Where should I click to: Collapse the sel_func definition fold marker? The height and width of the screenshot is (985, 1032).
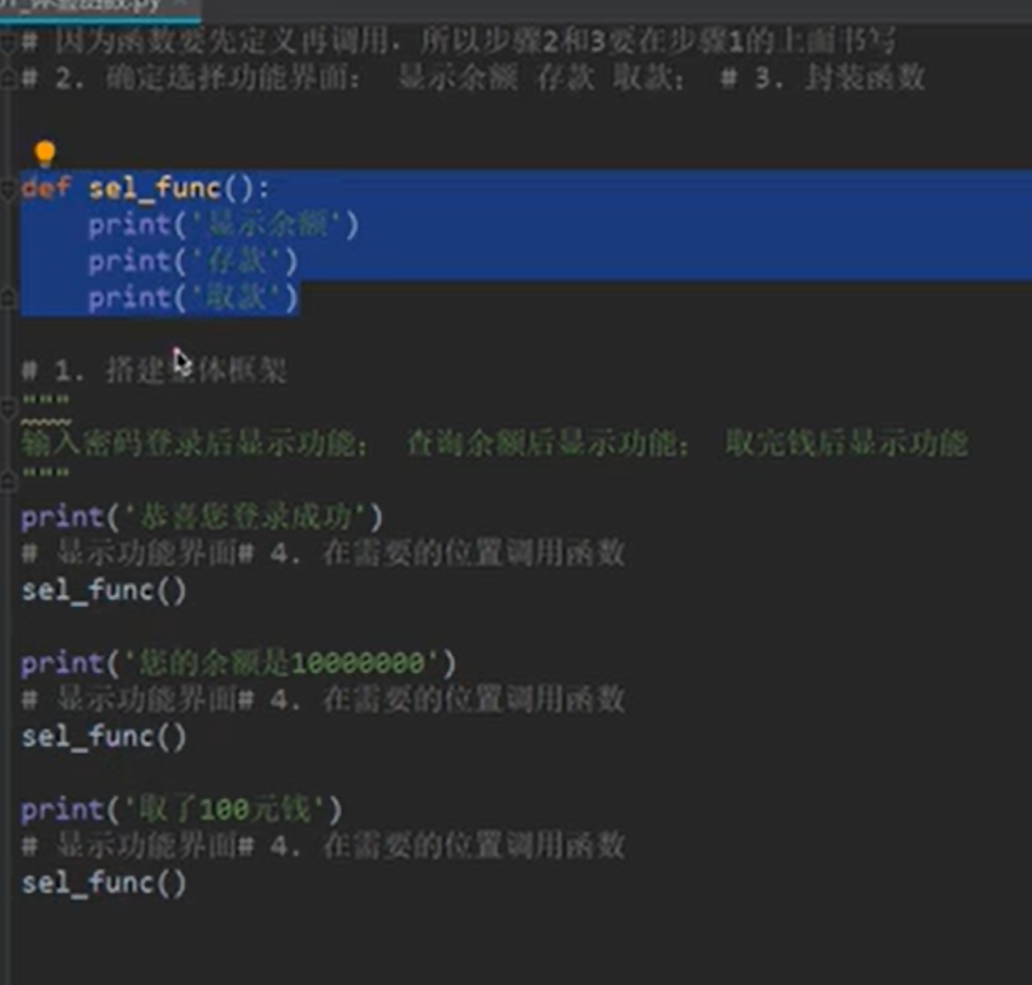(7, 189)
